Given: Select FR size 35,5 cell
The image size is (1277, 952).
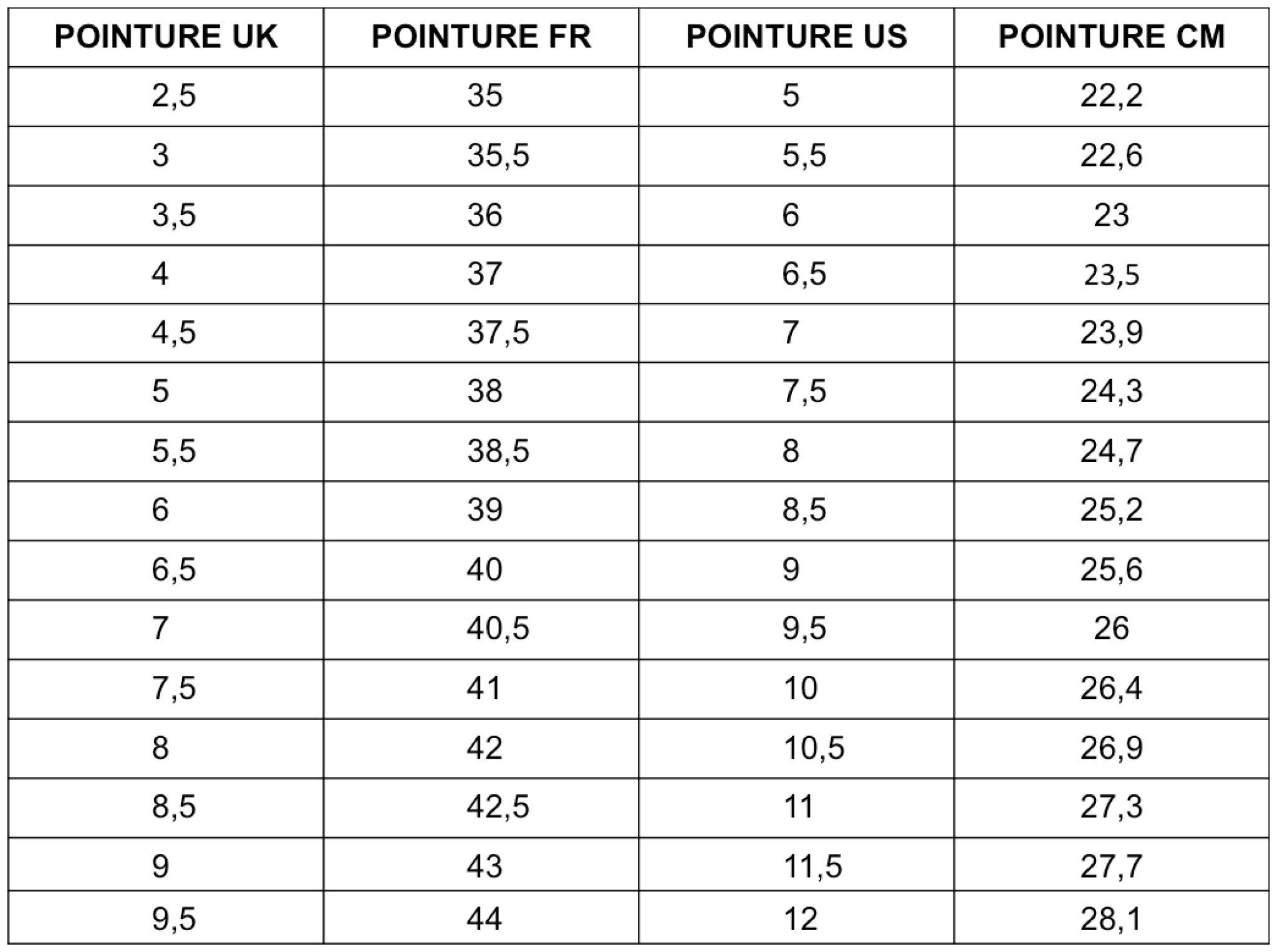Looking at the screenshot, I should click(498, 155).
